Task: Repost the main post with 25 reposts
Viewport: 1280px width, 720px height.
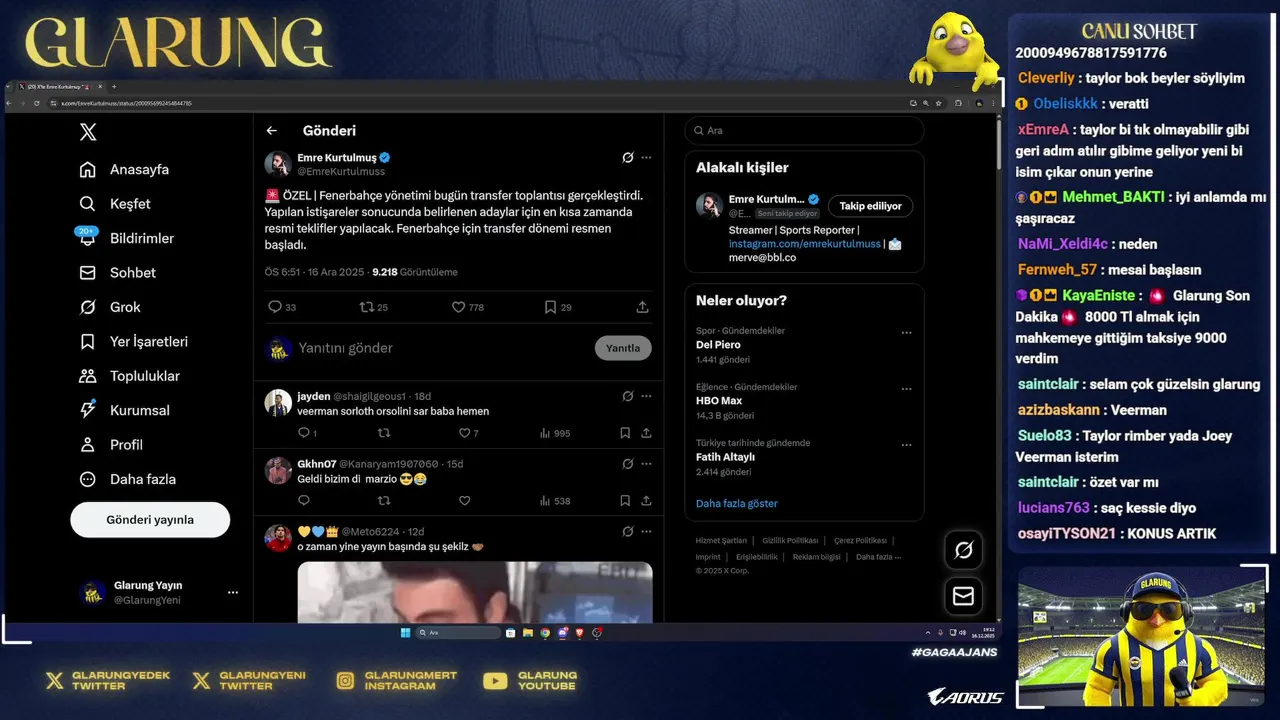Action: click(374, 307)
